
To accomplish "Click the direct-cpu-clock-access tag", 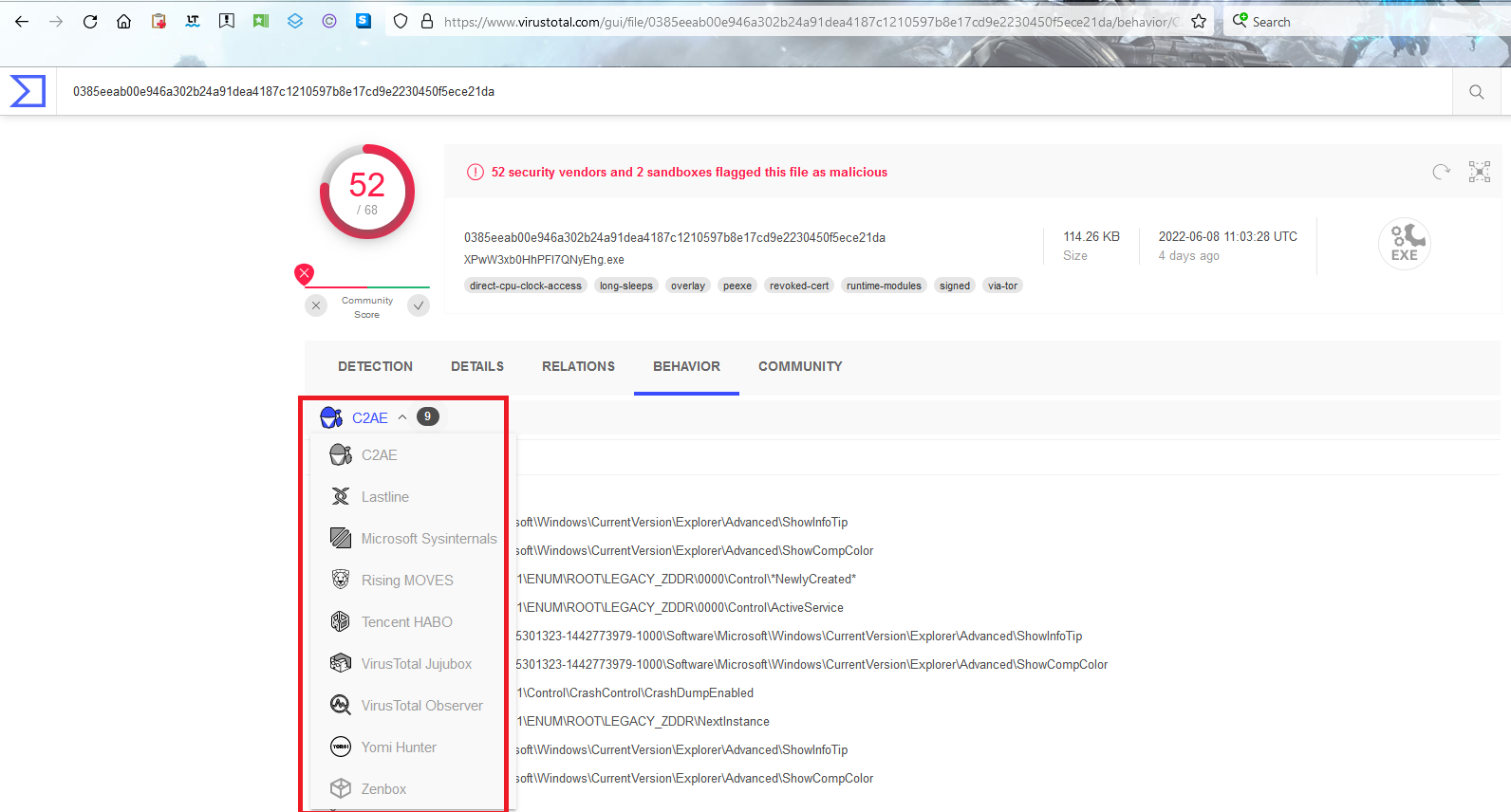I will tap(526, 286).
